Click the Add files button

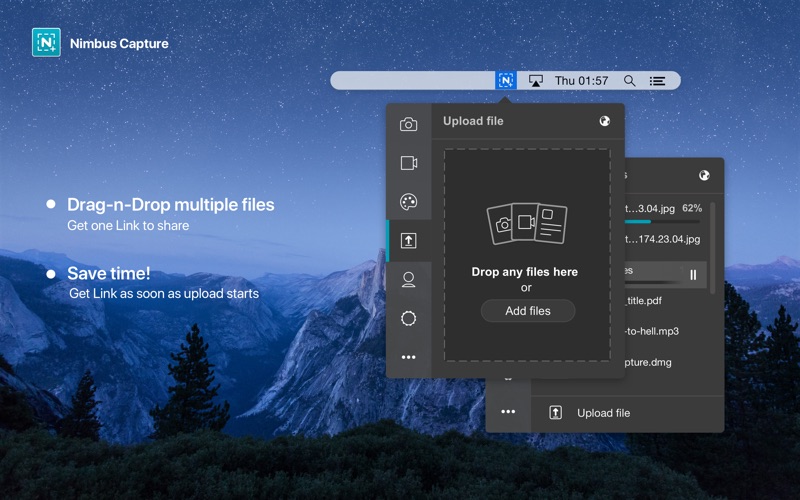tap(528, 311)
